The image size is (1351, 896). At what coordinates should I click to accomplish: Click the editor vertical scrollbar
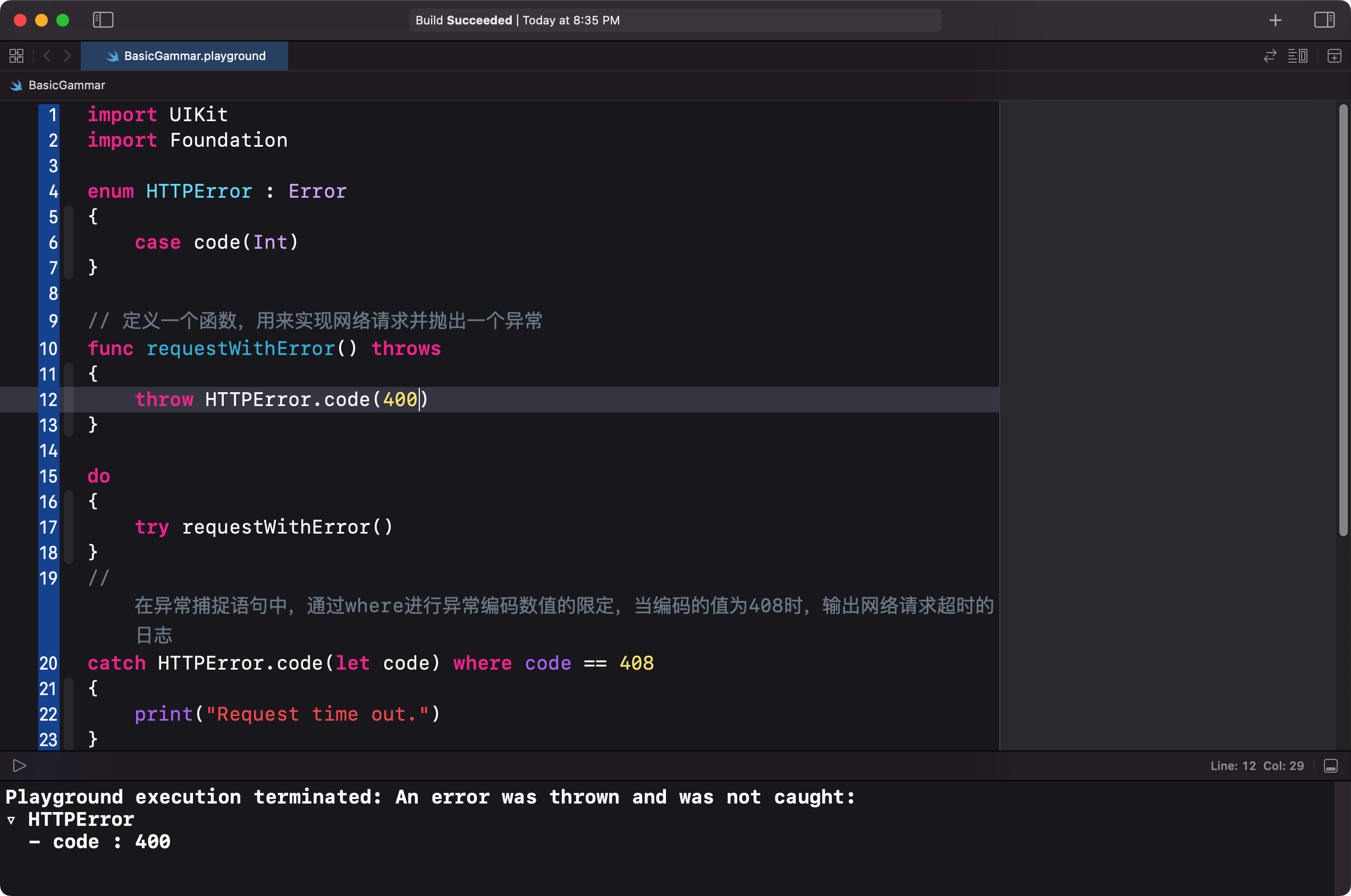(1343, 320)
